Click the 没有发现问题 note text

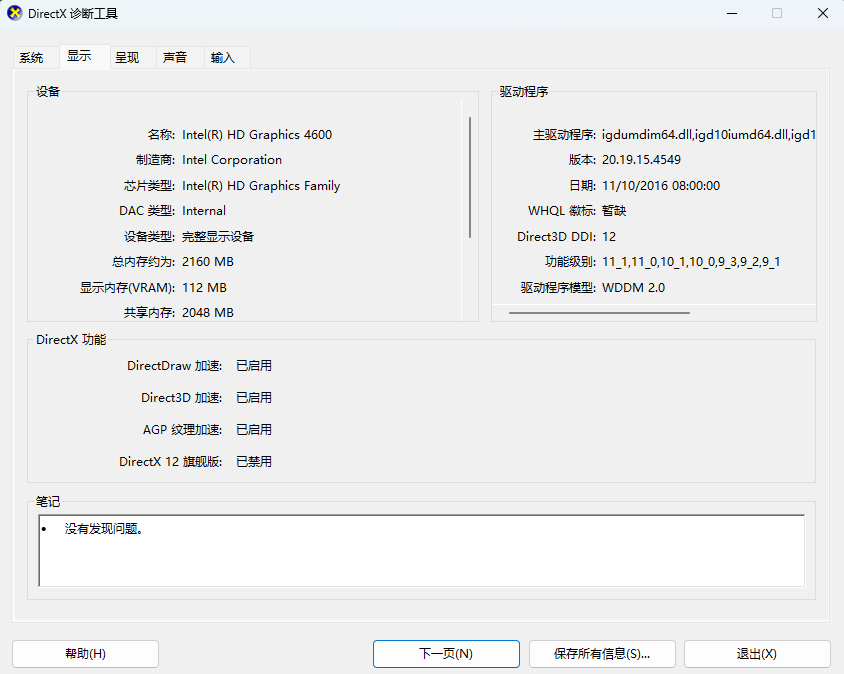point(104,529)
